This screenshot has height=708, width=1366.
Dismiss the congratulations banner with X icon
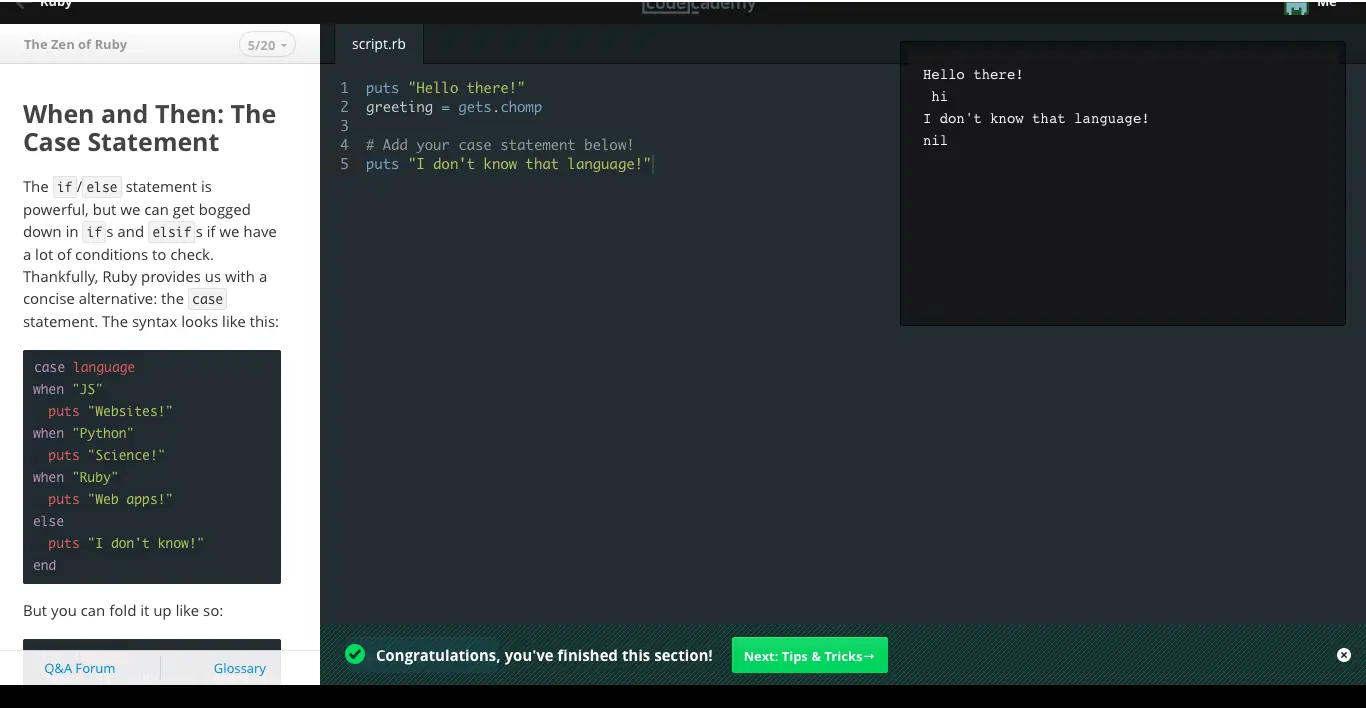click(x=1343, y=655)
